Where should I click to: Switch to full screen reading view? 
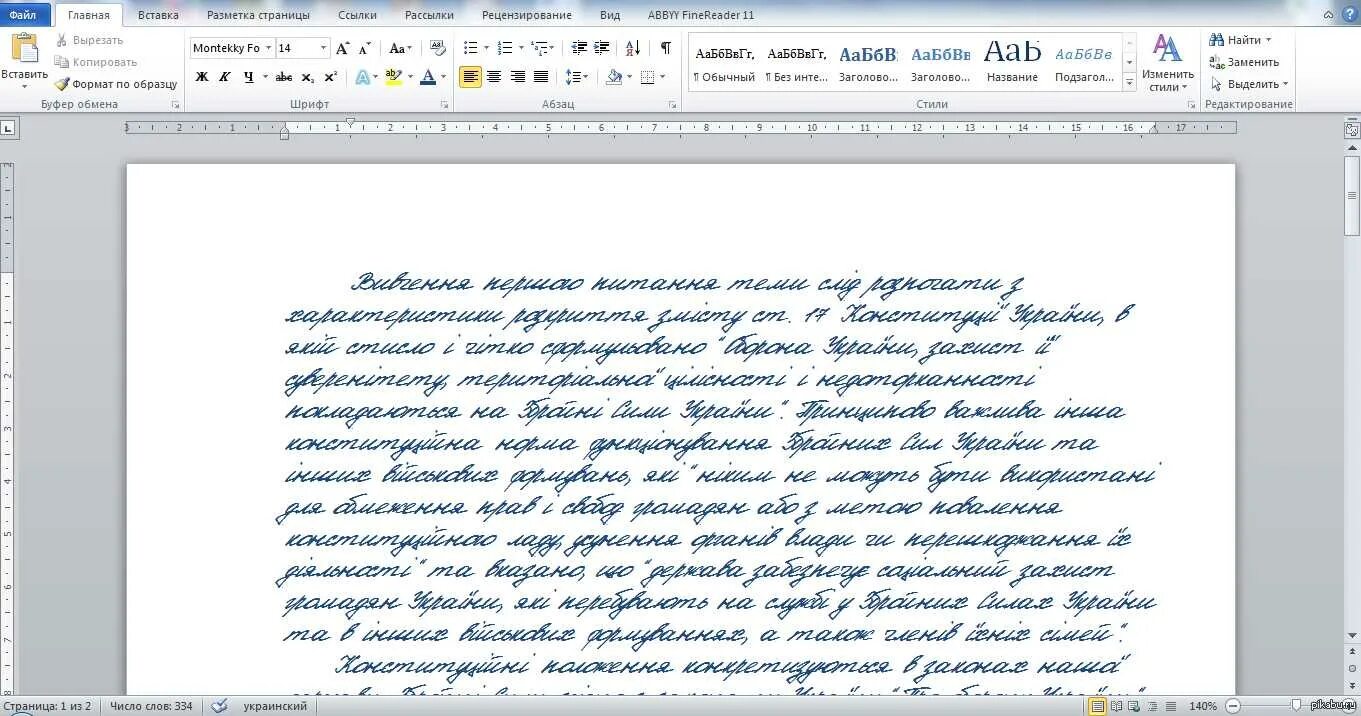tap(1116, 706)
